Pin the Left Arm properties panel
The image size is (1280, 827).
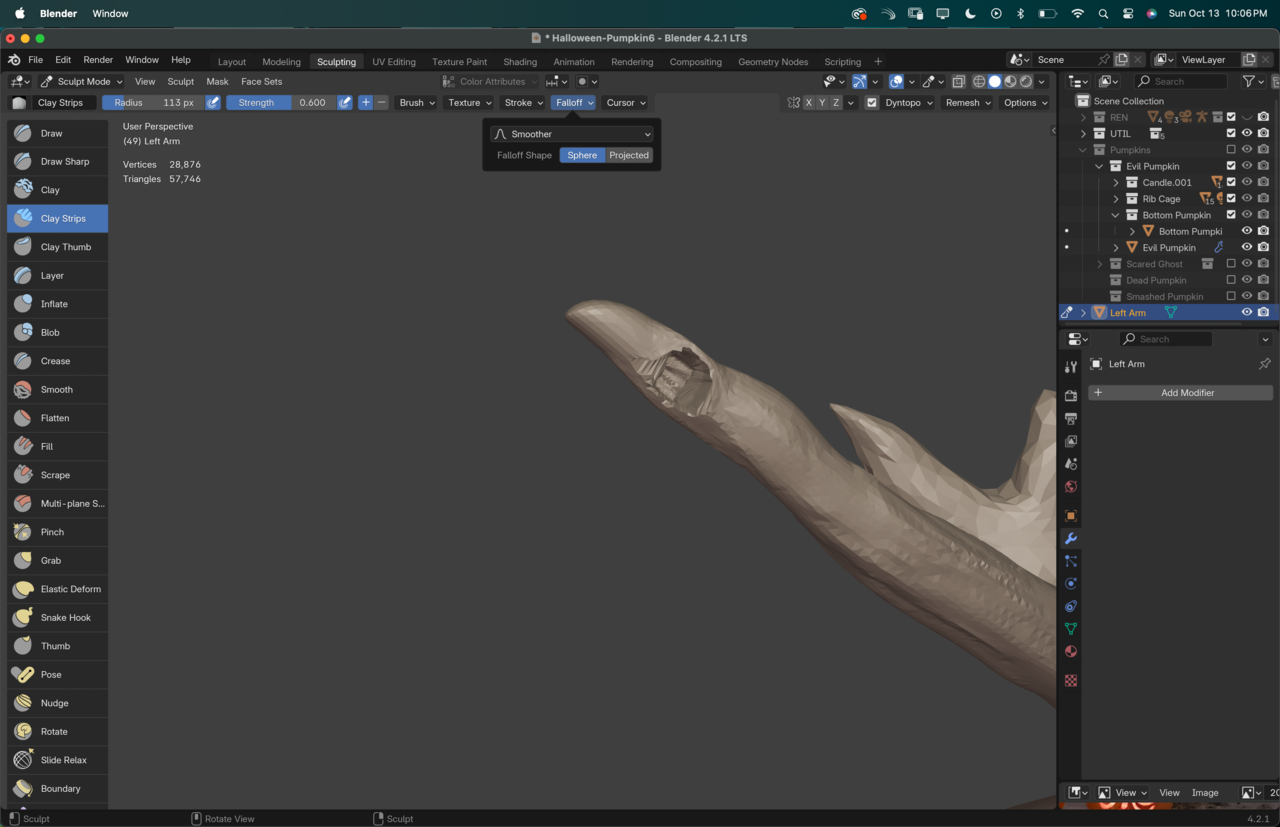pyautogui.click(x=1265, y=364)
